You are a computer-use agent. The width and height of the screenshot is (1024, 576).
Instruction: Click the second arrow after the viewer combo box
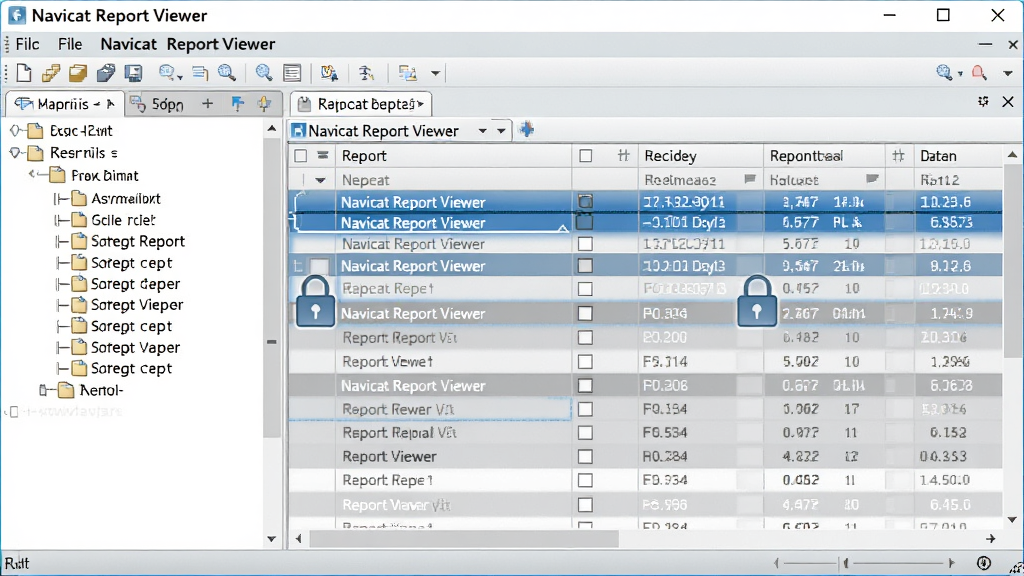(x=501, y=131)
